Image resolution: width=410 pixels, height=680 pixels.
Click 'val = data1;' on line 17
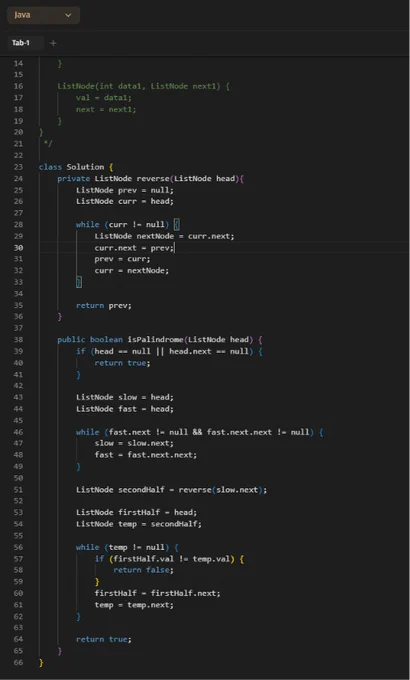(104, 98)
